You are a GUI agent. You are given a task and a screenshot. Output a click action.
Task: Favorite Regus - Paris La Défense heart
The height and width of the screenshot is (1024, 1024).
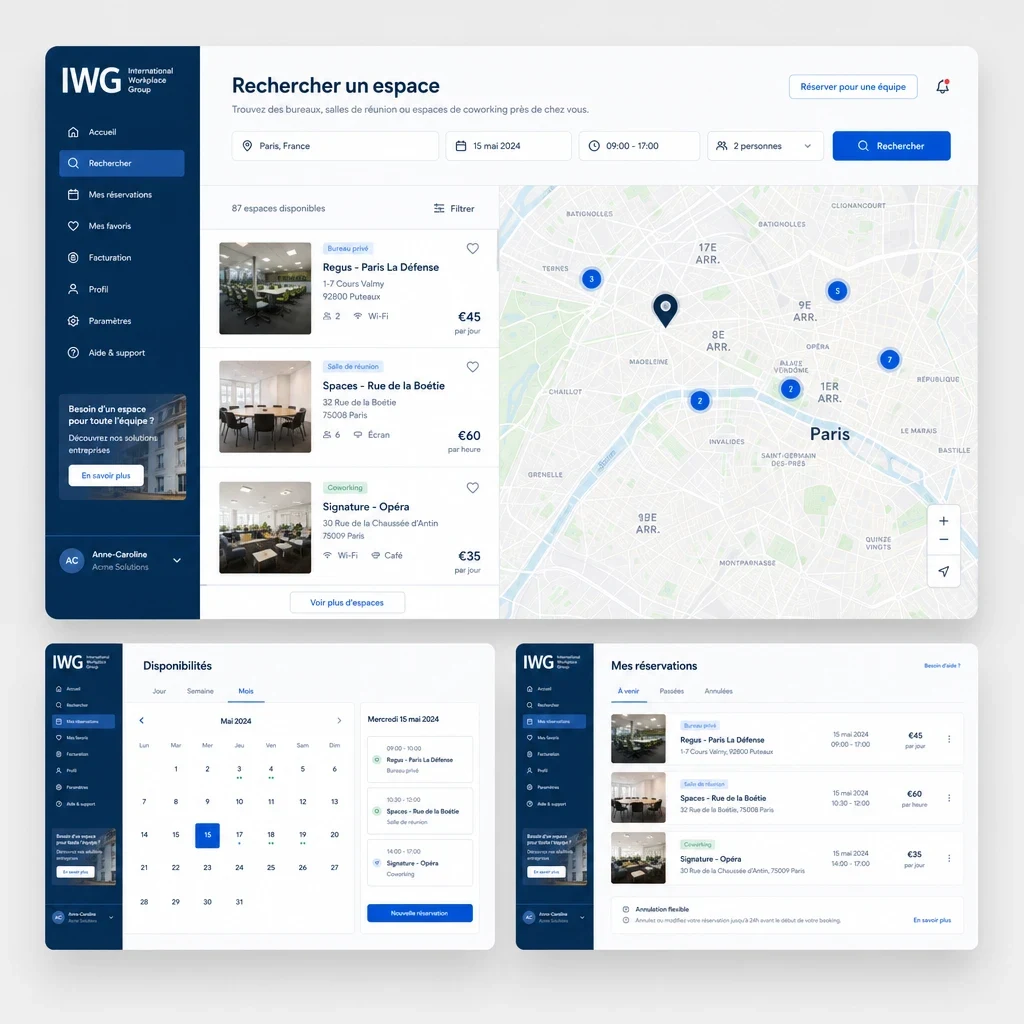[x=473, y=248]
